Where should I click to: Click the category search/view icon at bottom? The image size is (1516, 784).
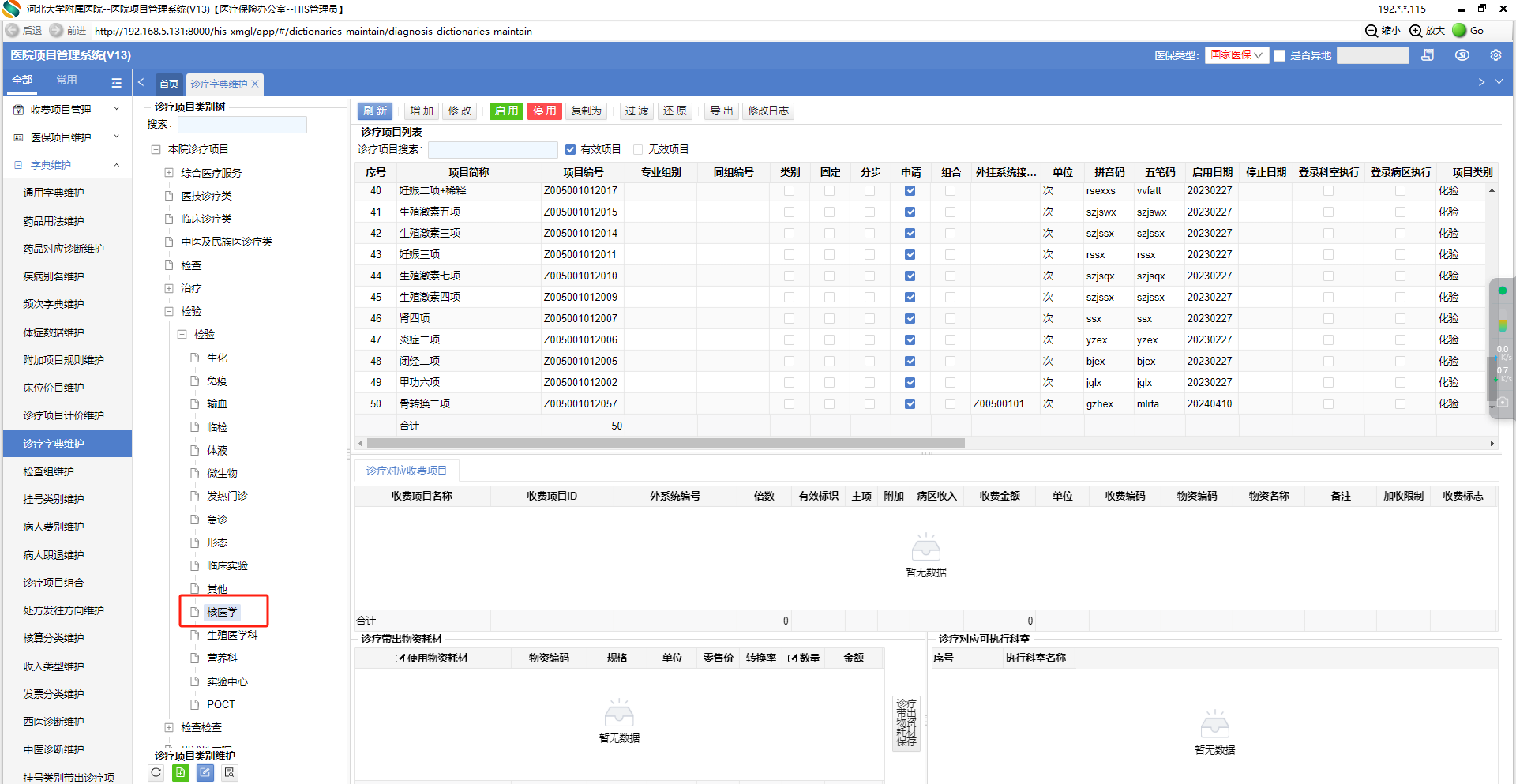tap(230, 773)
